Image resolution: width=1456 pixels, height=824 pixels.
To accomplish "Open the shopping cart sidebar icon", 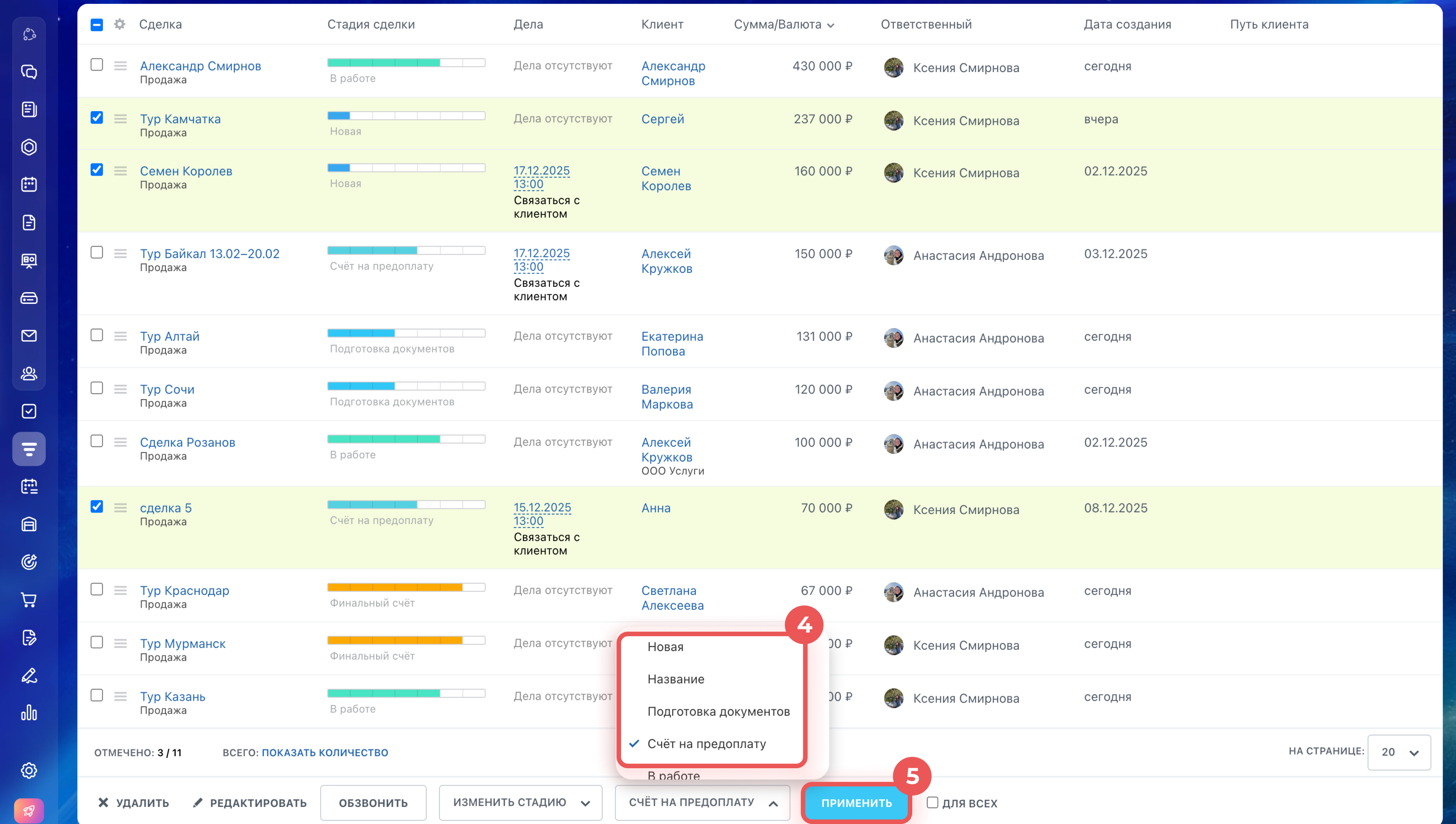I will pos(29,600).
